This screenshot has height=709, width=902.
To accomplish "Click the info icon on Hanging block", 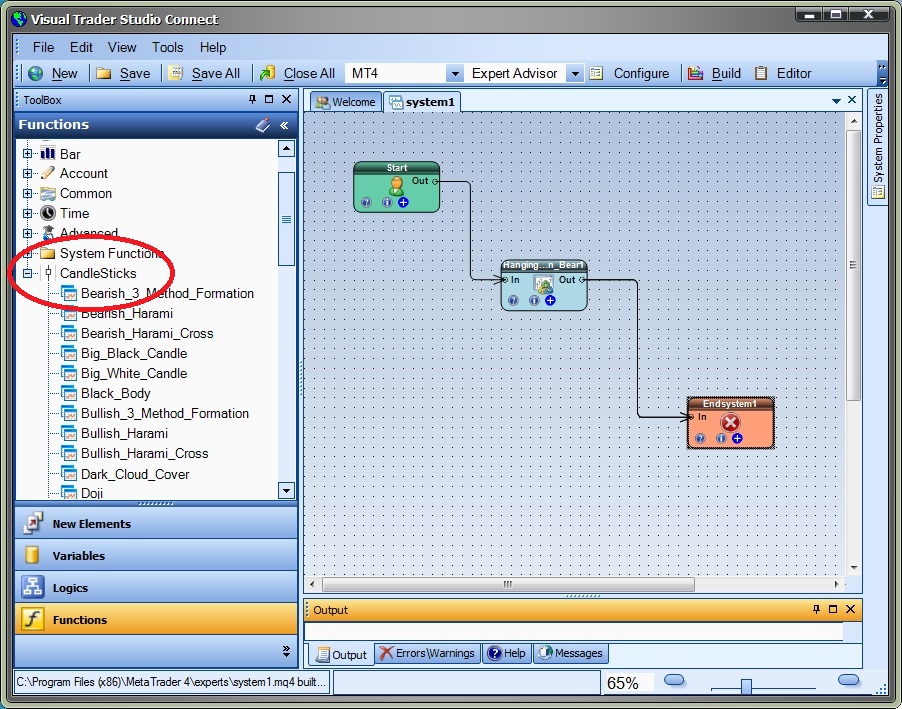I will pyautogui.click(x=534, y=300).
